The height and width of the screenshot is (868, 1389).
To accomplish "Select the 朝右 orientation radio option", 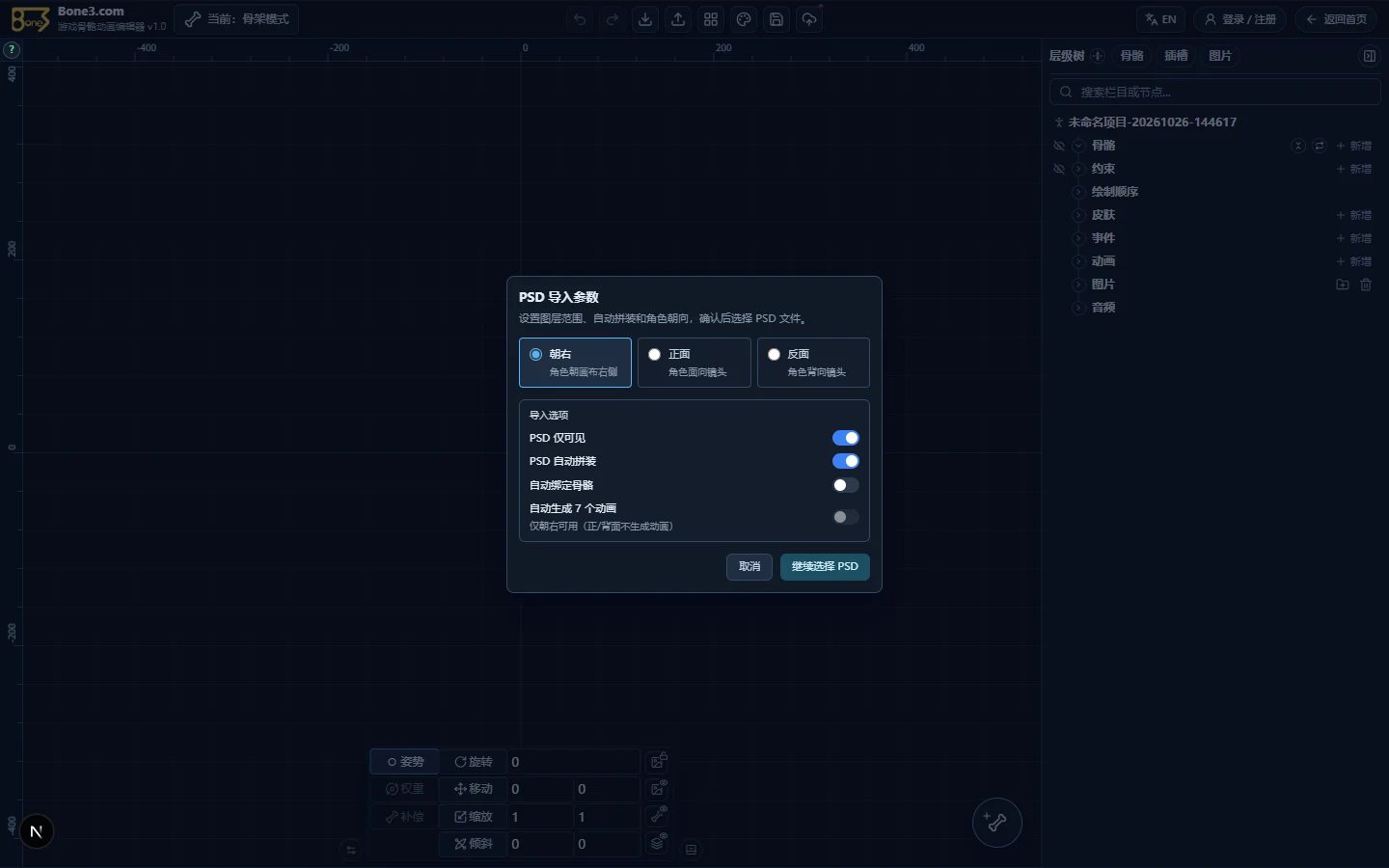I will click(575, 363).
